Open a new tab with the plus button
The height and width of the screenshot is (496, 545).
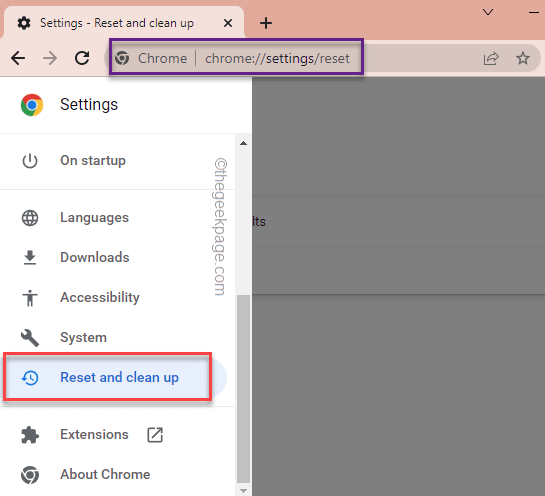click(x=266, y=23)
